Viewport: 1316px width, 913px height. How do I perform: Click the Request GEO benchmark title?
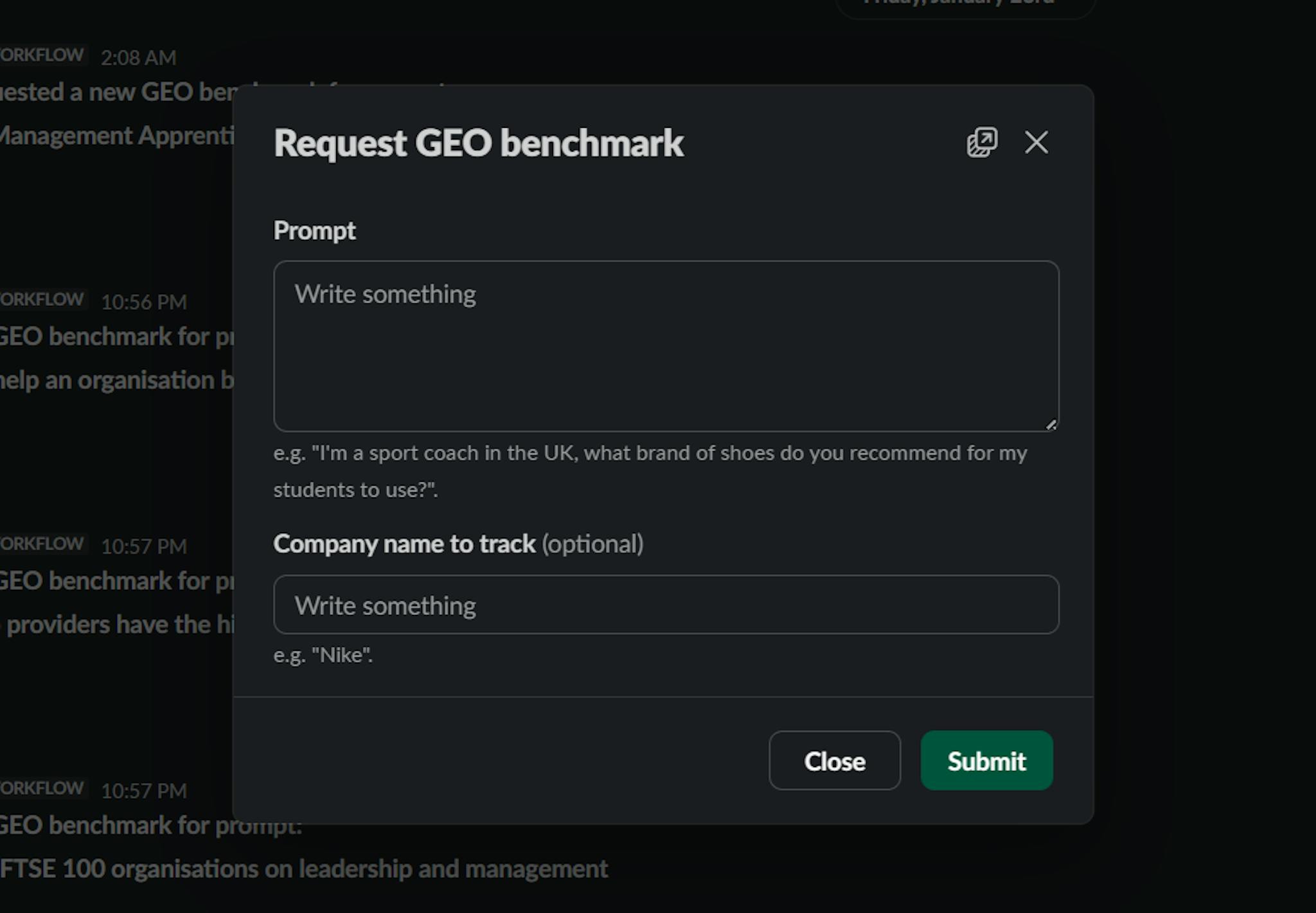coord(479,143)
